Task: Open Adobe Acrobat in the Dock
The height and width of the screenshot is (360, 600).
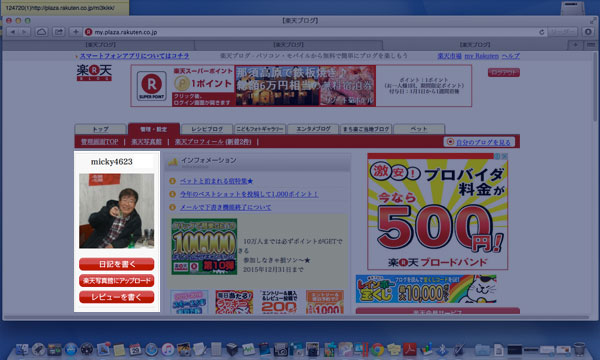Action: (410, 349)
